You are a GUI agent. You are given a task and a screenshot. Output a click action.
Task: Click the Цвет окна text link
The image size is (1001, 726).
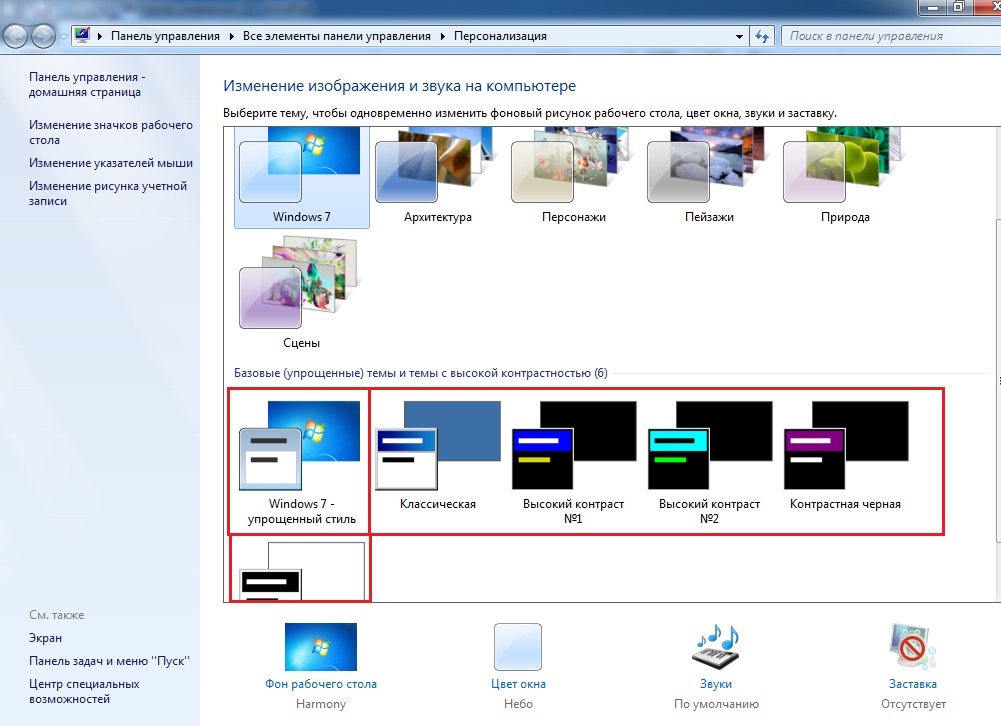click(518, 684)
